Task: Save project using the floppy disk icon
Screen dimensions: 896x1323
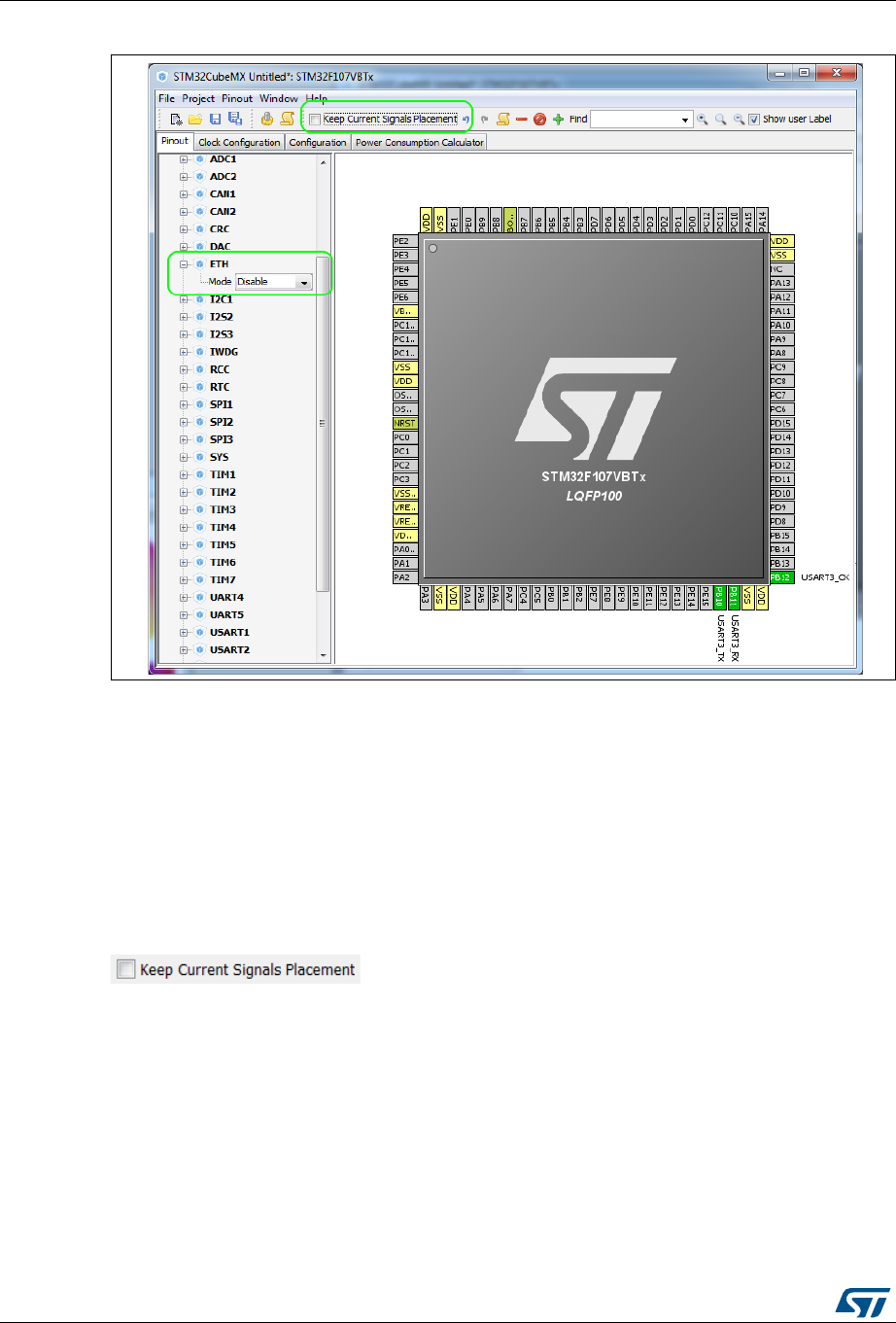Action: 216,120
